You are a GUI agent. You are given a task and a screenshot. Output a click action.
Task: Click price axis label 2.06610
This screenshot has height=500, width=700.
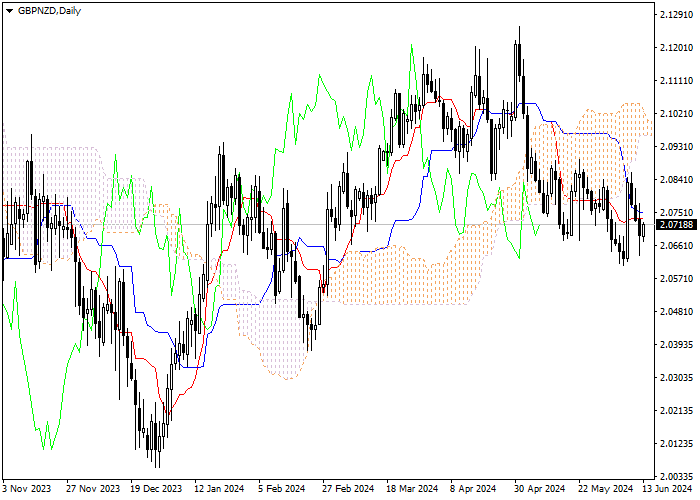(676, 246)
